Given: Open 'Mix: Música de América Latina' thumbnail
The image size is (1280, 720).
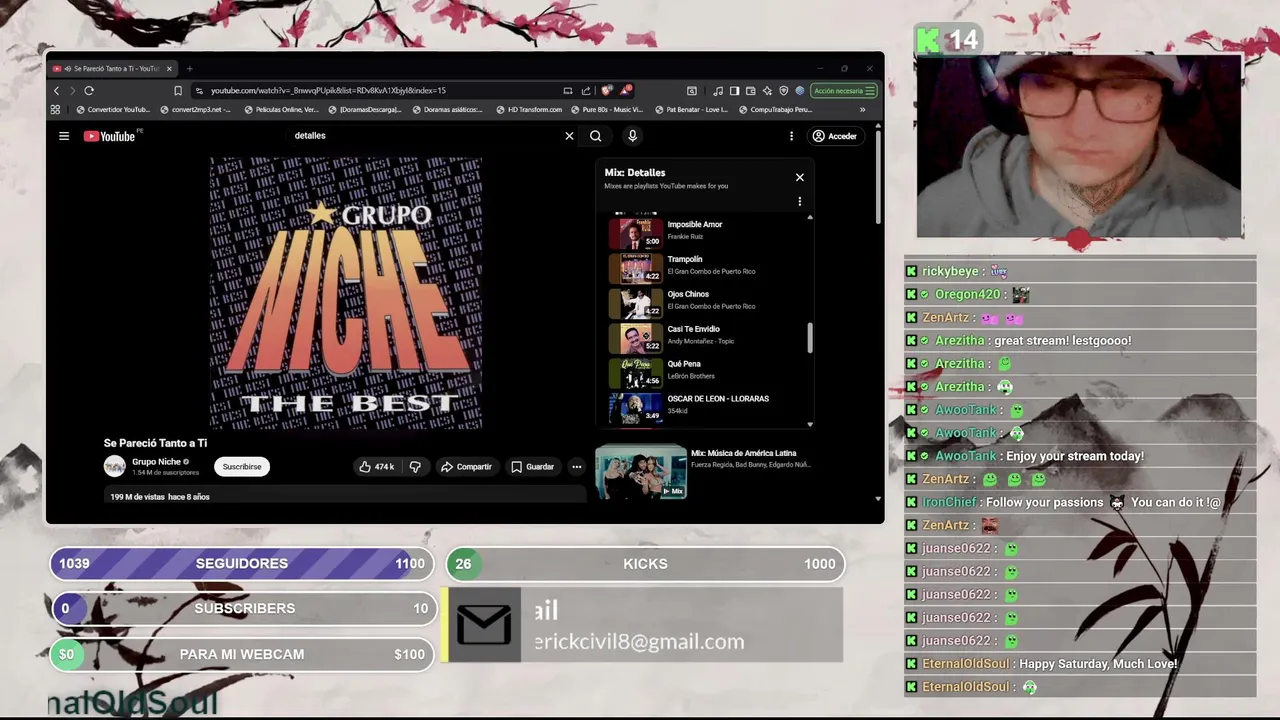Looking at the screenshot, I should (641, 472).
